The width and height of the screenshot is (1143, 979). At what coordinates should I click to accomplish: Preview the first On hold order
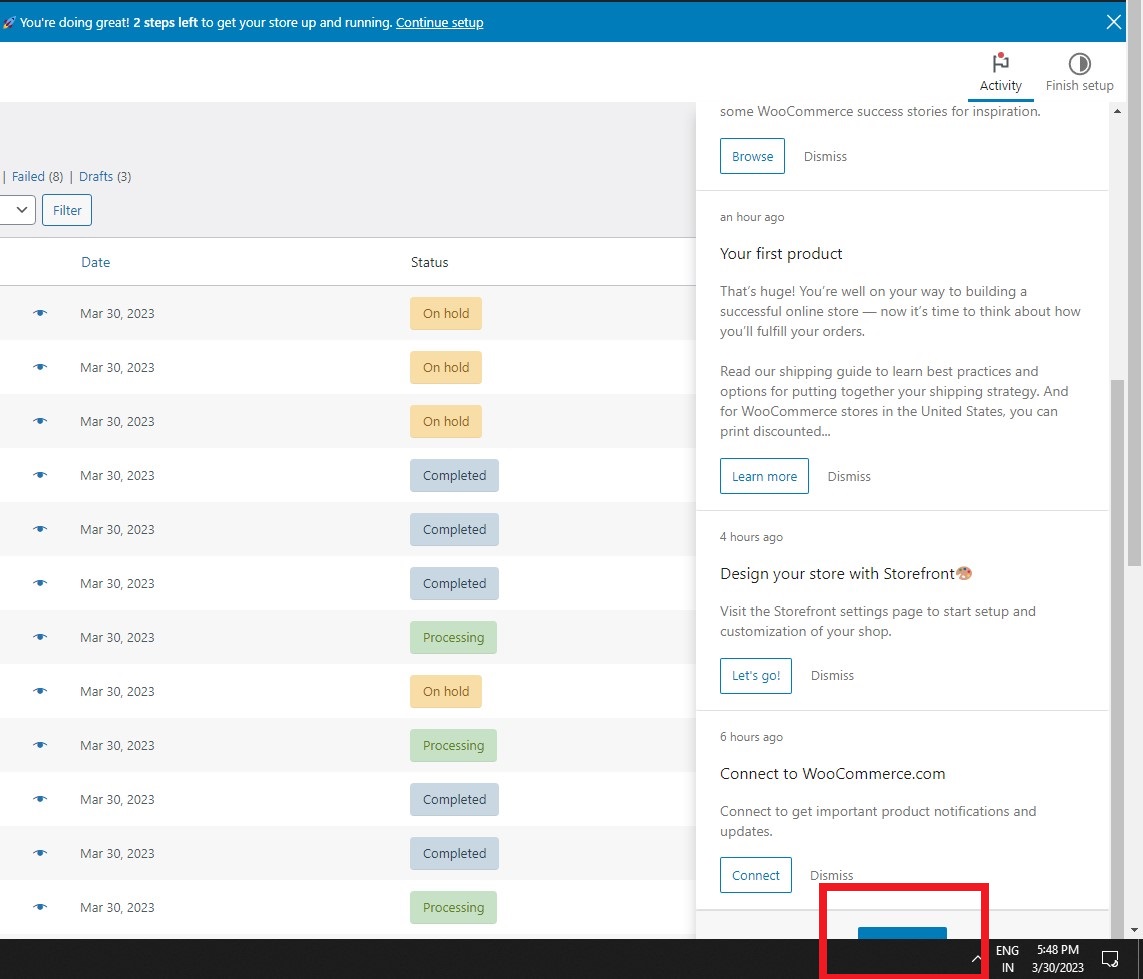(x=38, y=313)
